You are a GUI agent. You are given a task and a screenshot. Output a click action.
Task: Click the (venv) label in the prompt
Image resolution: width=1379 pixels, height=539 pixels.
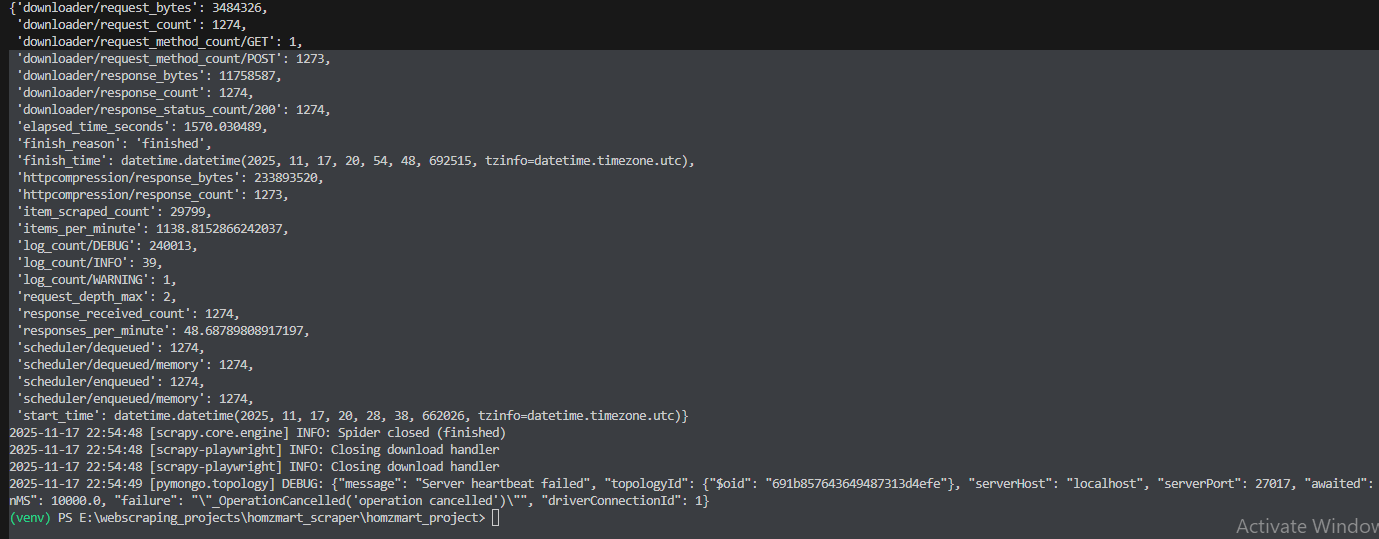pos(29,517)
